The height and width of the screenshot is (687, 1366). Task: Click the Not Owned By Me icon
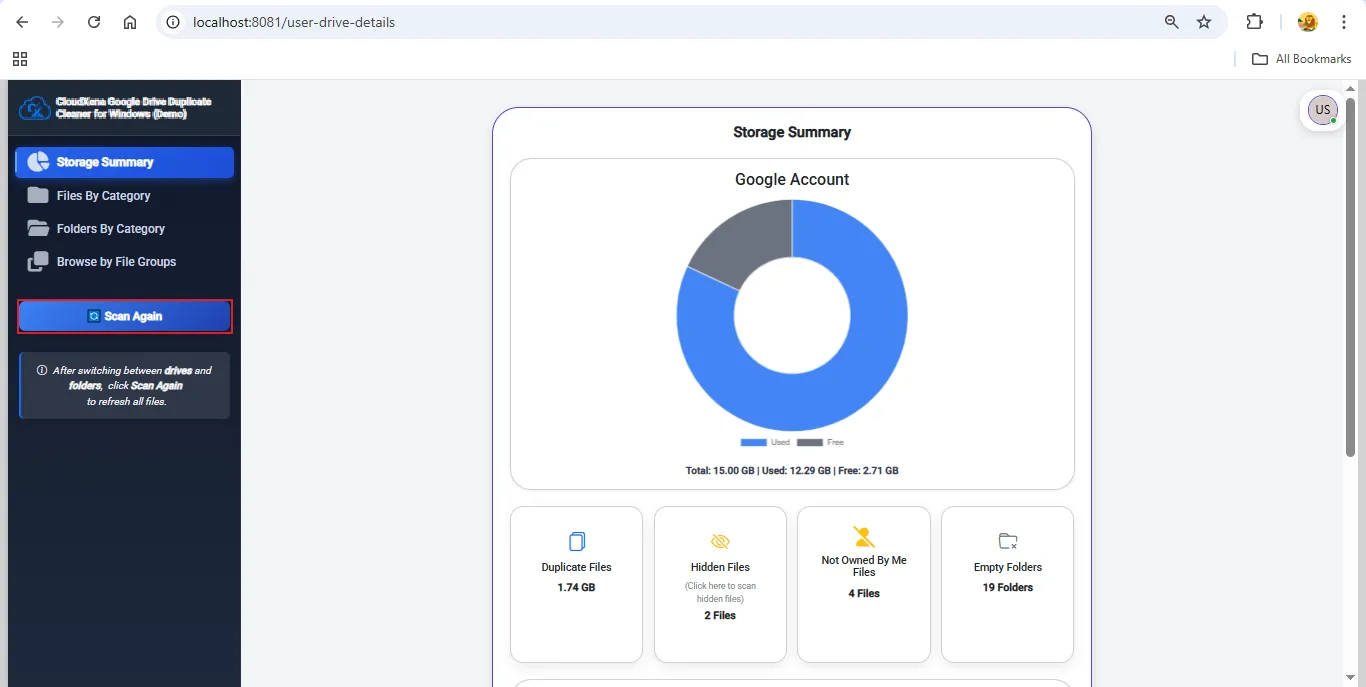tap(863, 537)
